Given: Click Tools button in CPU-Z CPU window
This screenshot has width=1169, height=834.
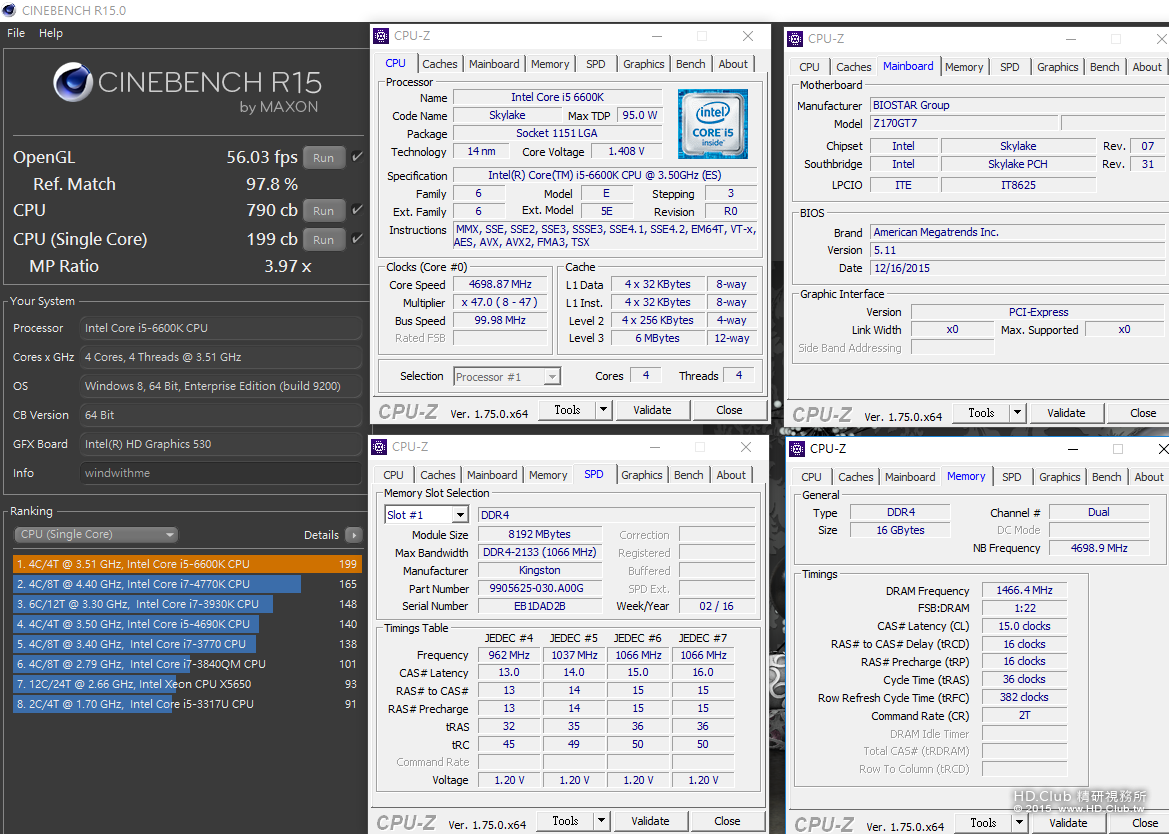Looking at the screenshot, I should click(x=567, y=410).
